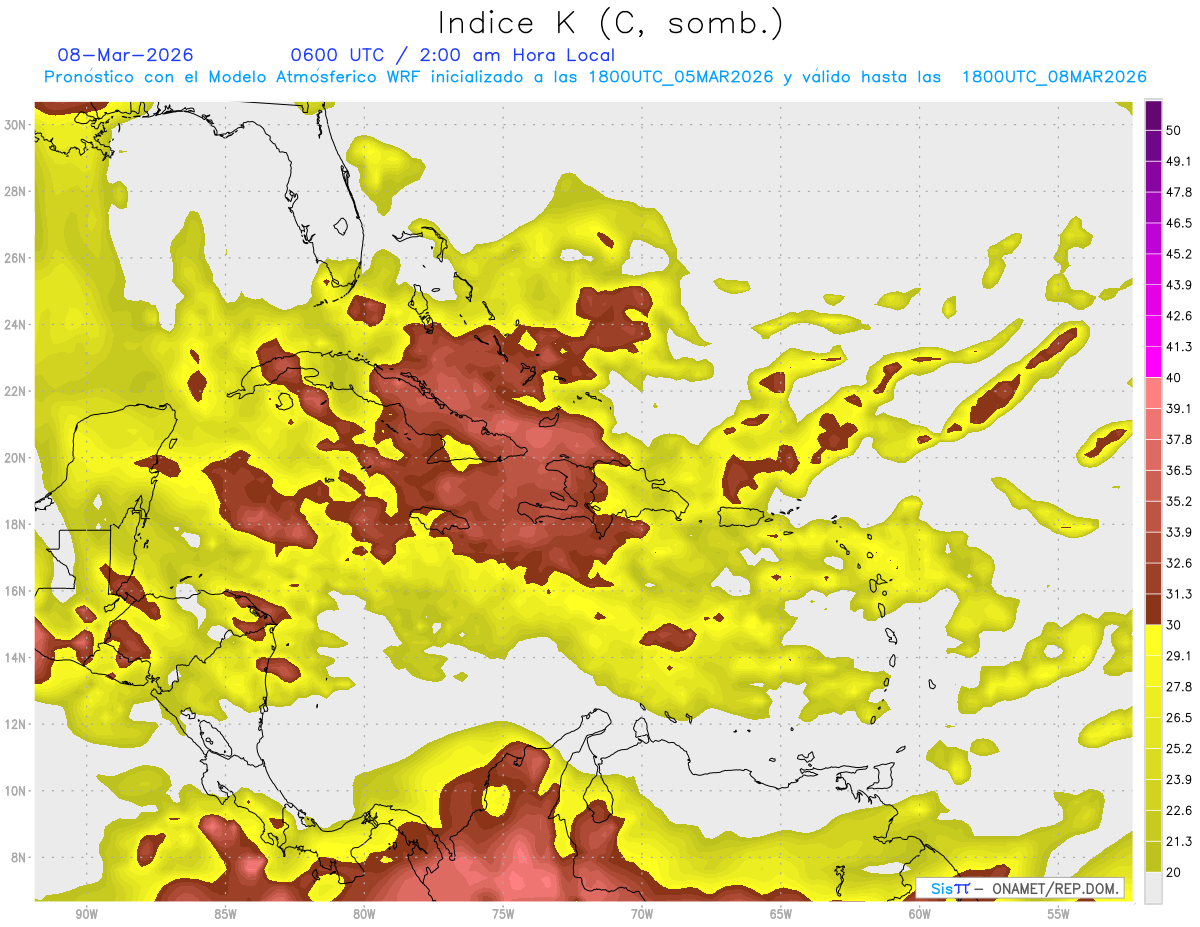Click the '22N' latitude label
The image size is (1200, 927).
(x=16, y=391)
